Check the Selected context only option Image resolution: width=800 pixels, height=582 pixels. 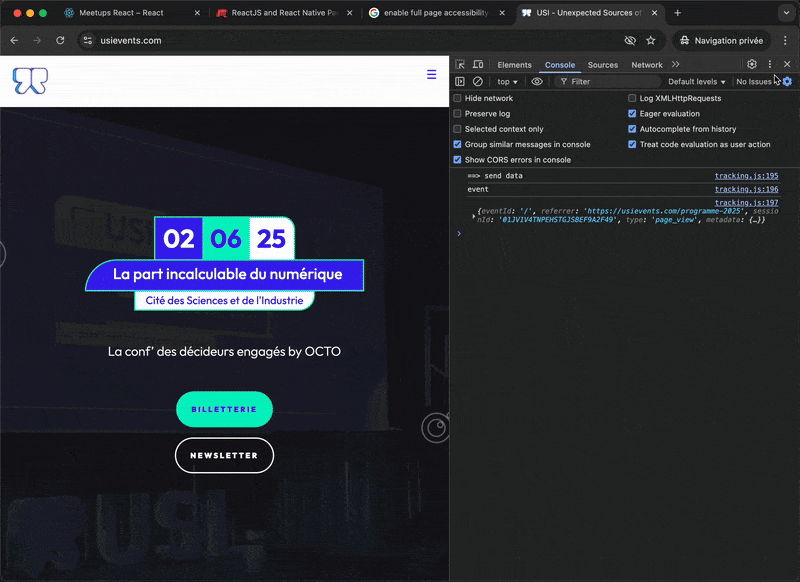[457, 129]
